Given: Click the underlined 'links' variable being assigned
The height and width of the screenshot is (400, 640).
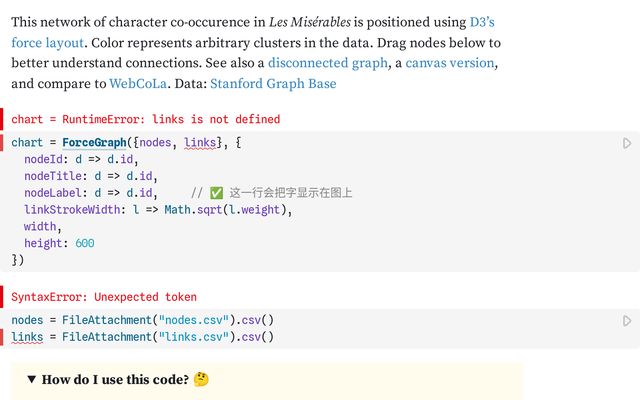Looking at the screenshot, I should 27,337.
